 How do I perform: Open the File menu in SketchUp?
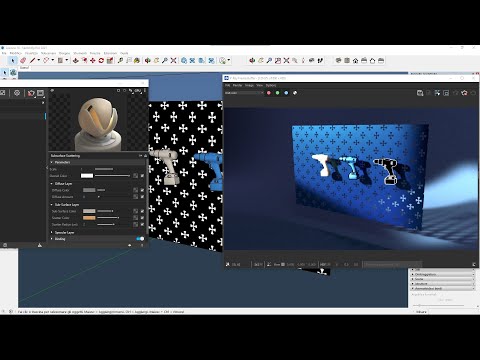click(4, 53)
